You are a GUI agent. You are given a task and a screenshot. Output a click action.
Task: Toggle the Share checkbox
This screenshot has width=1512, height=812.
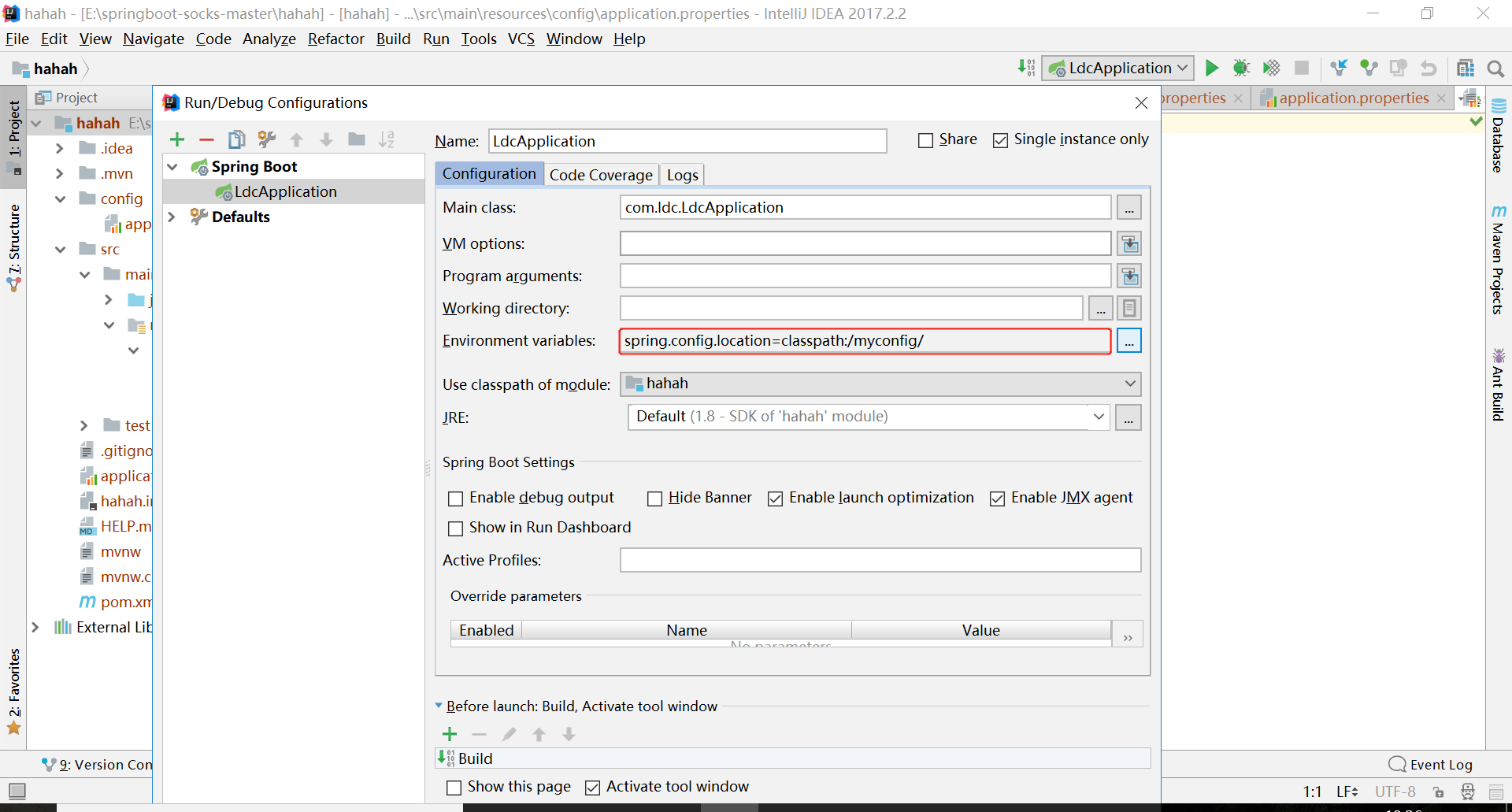pyautogui.click(x=925, y=140)
